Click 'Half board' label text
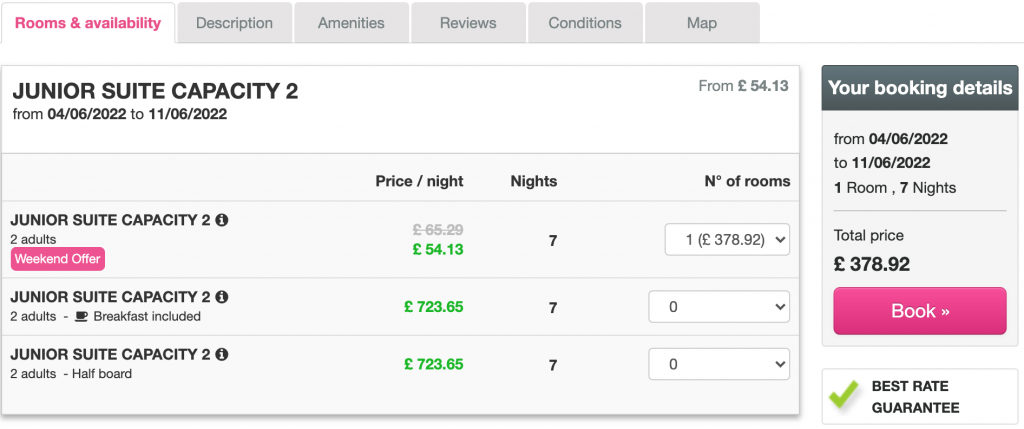Screen dimensions: 1024x429 pos(102,374)
